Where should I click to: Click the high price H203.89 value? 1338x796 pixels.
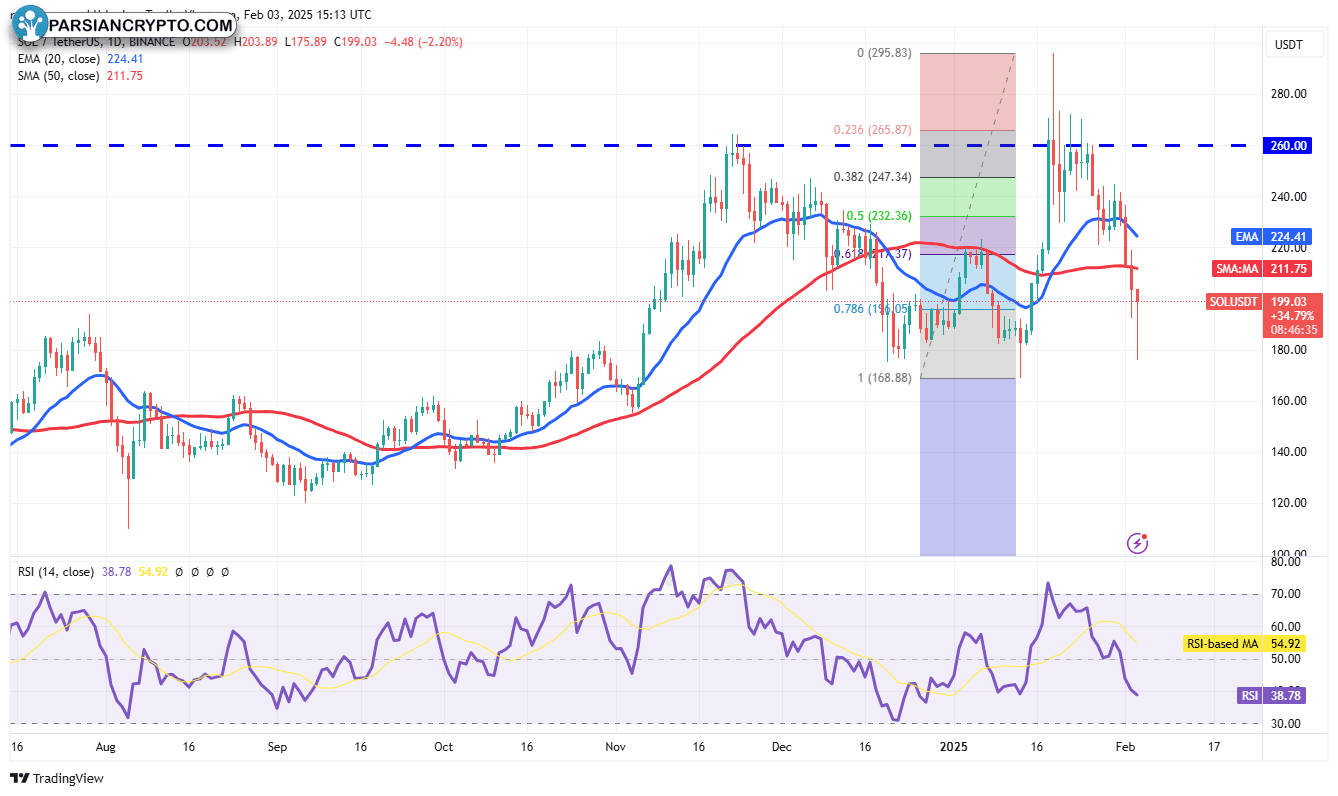[x=256, y=42]
